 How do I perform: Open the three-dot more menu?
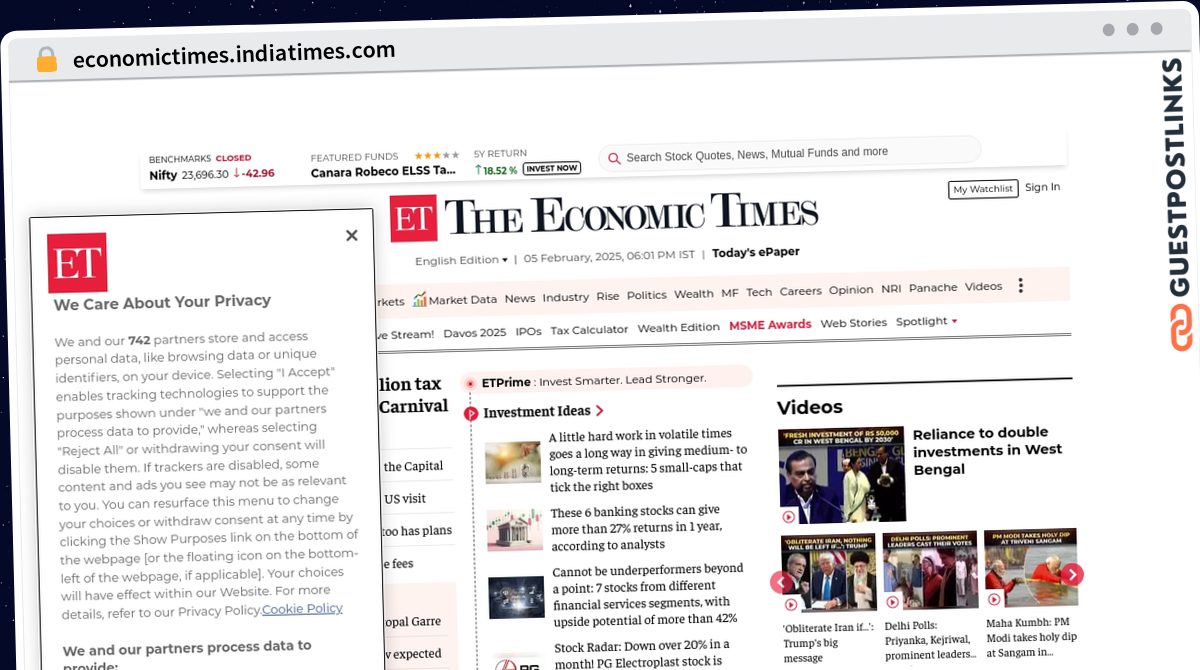pos(1020,286)
